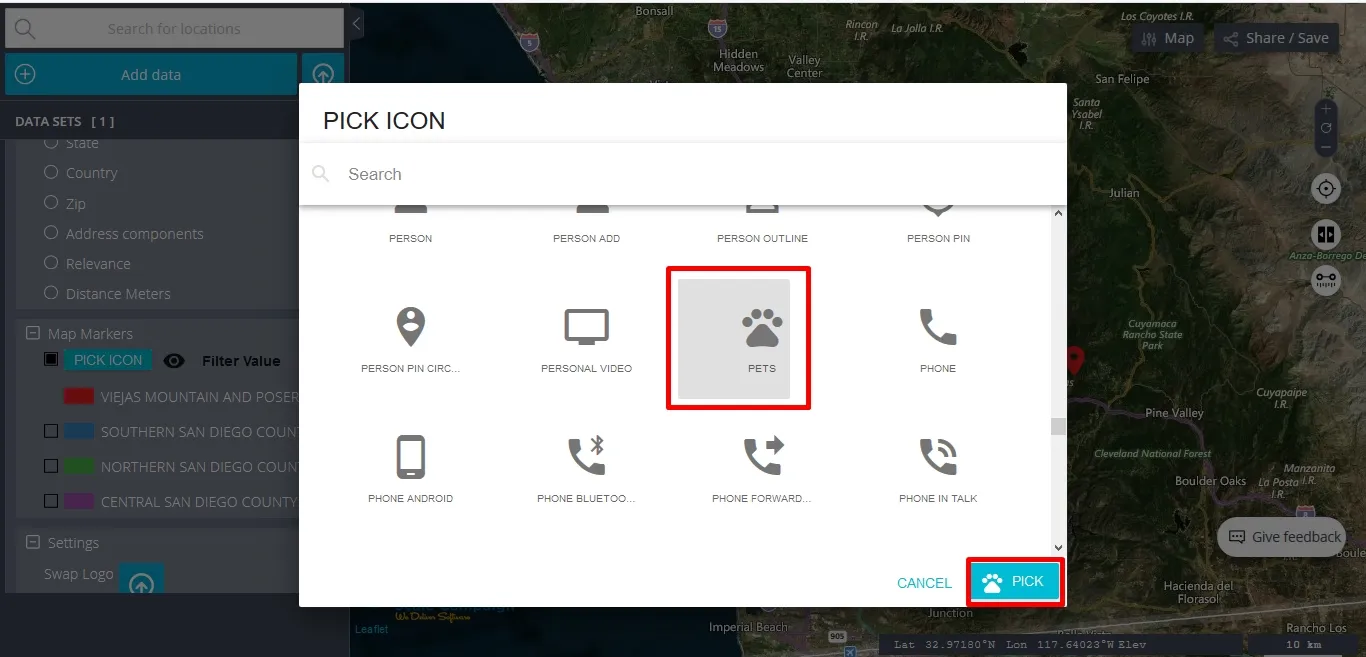Choose the Phone icon
The height and width of the screenshot is (657, 1366).
click(x=937, y=328)
